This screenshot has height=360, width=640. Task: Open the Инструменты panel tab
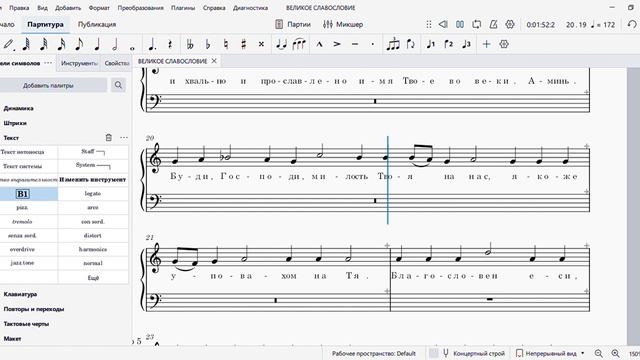coord(79,63)
